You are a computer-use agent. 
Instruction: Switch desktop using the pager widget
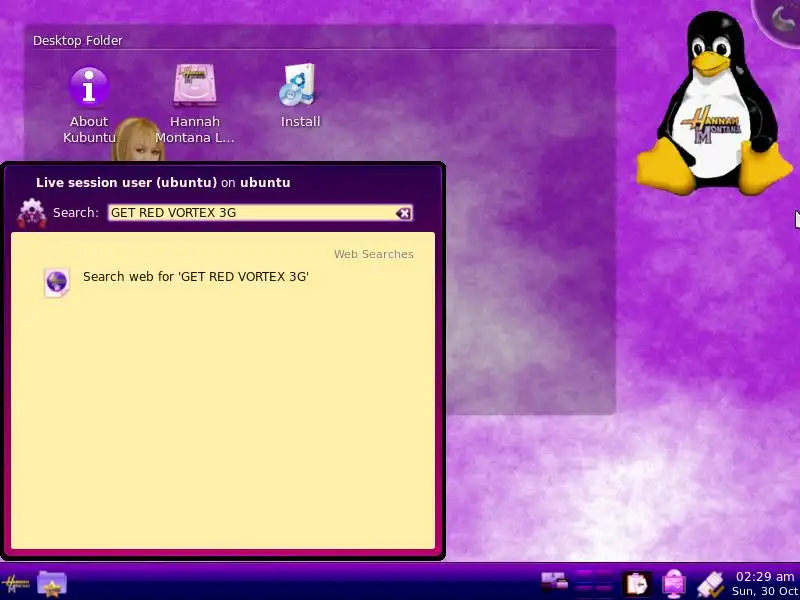[594, 582]
